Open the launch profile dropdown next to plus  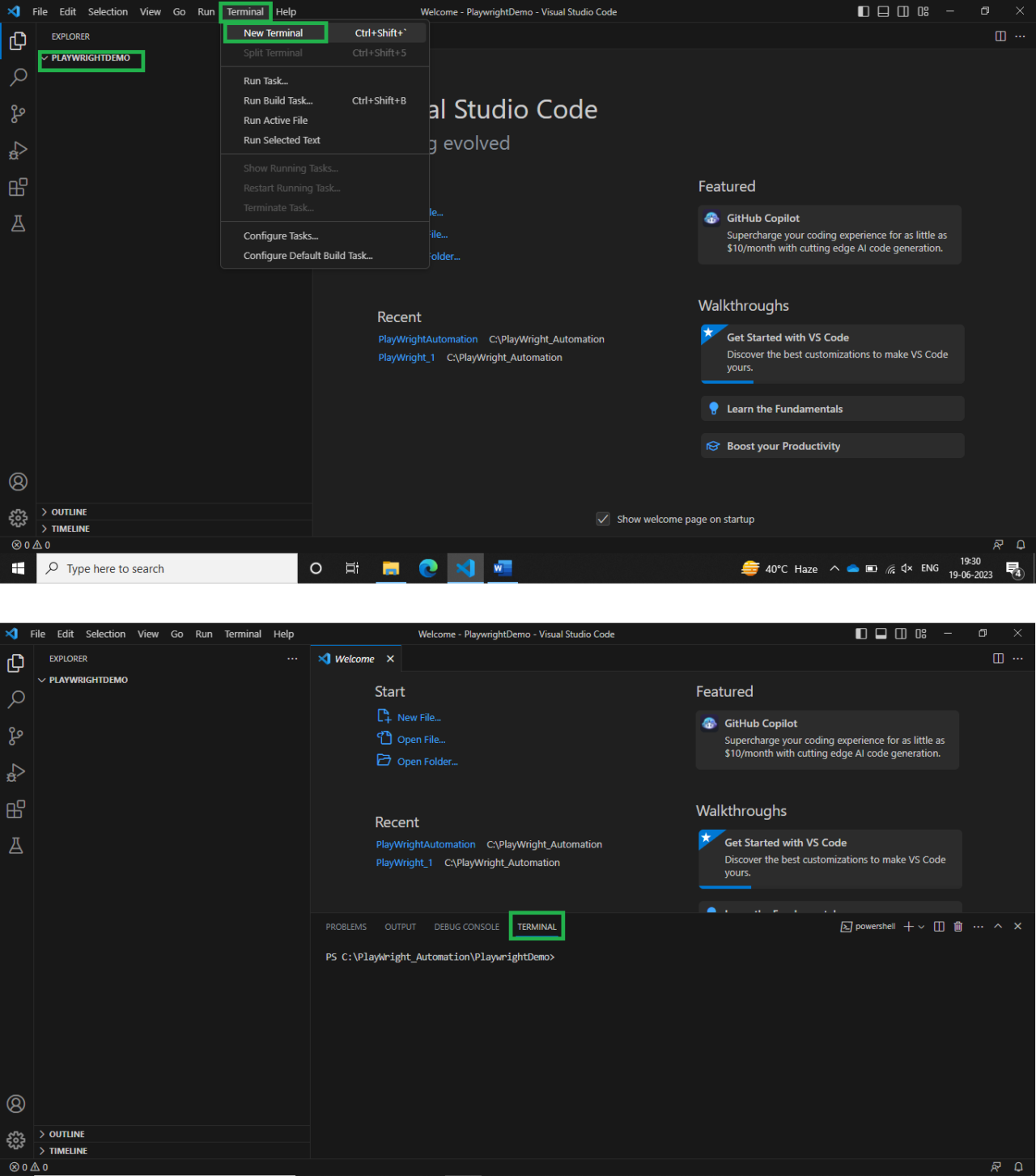(x=921, y=928)
